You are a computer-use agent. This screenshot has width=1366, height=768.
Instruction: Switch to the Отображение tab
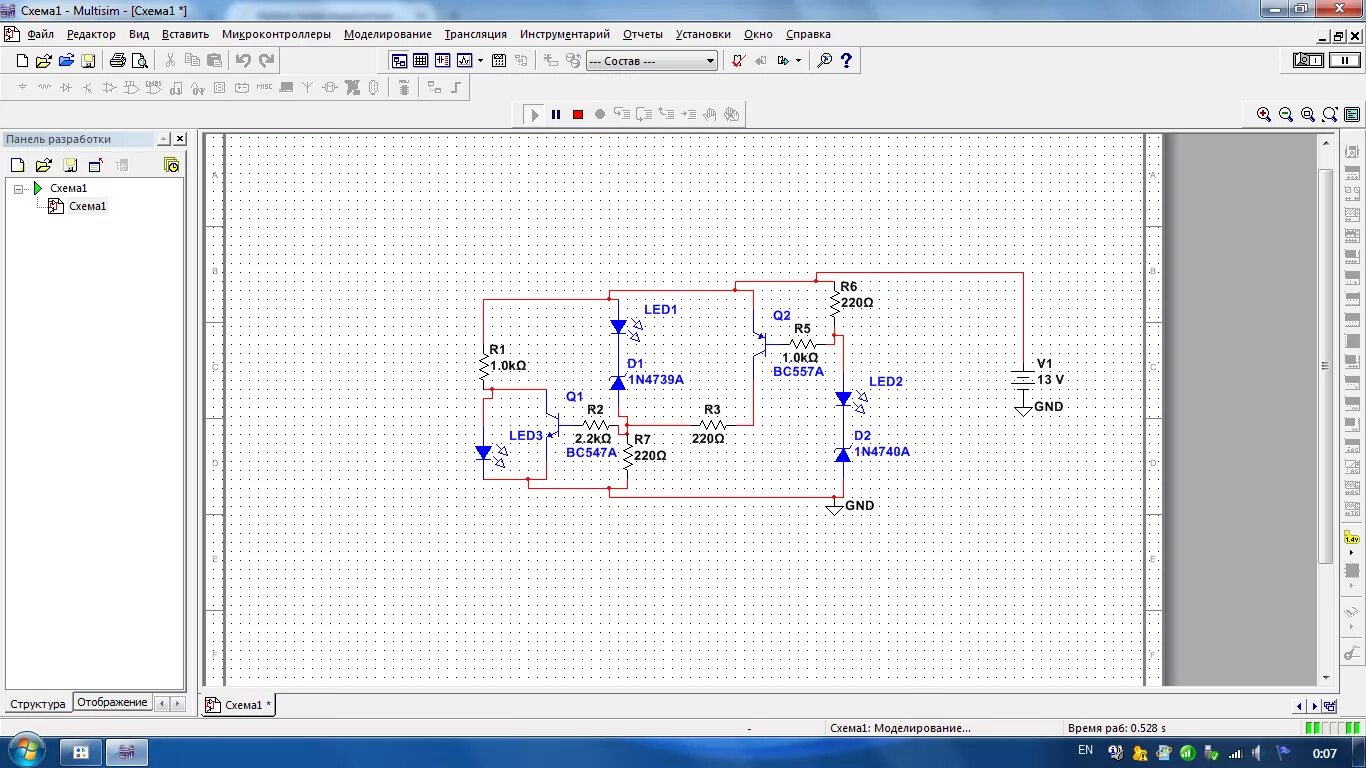tap(113, 703)
